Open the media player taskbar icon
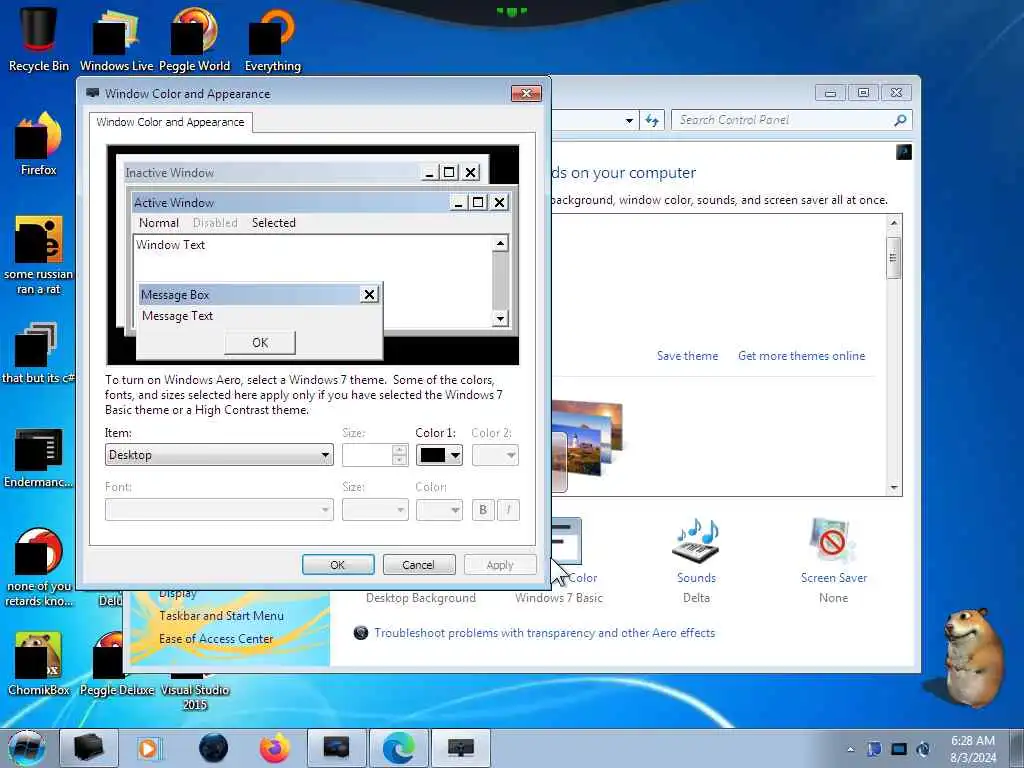Viewport: 1024px width, 768px height. point(150,748)
